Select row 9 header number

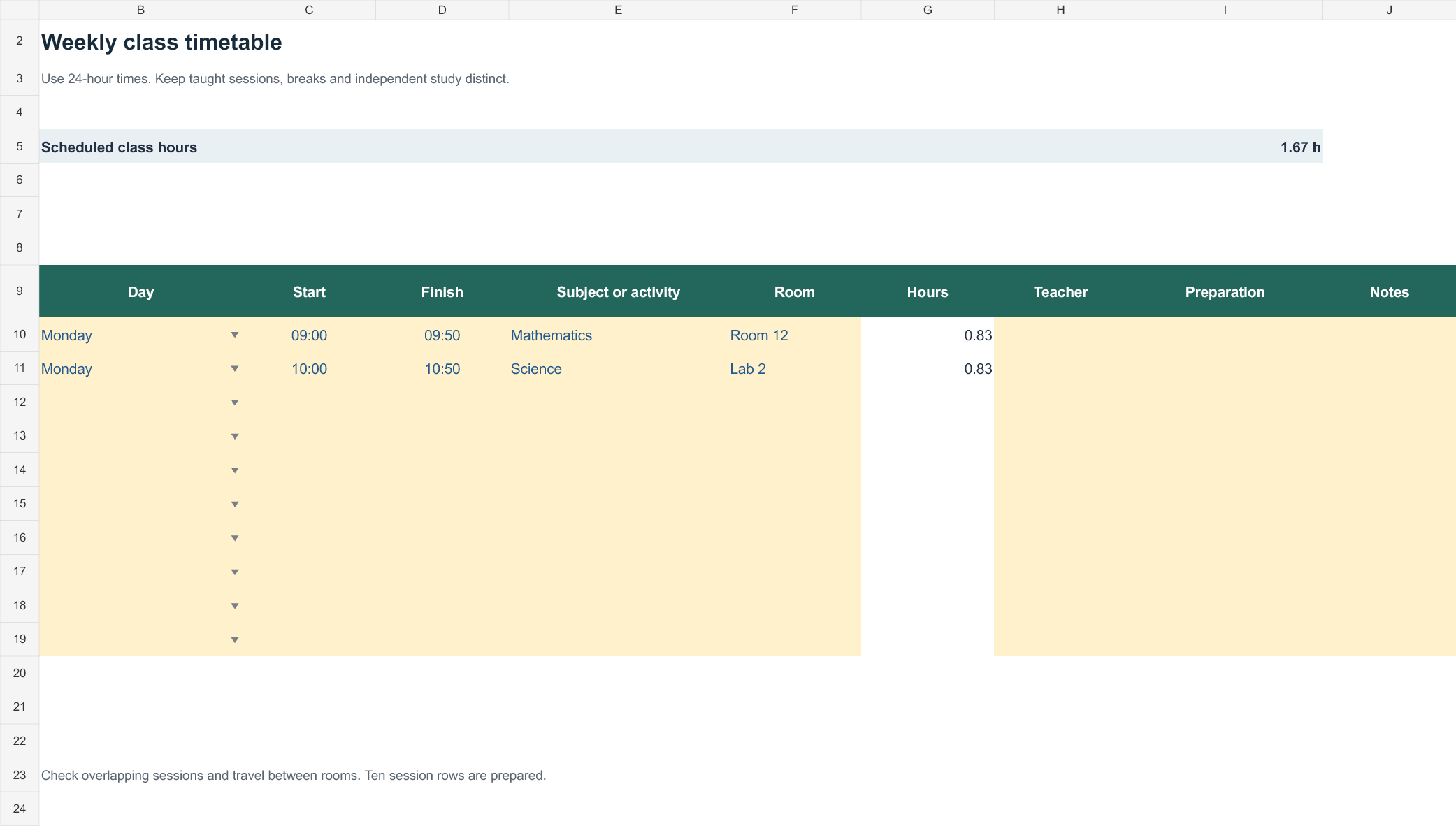[x=20, y=291]
